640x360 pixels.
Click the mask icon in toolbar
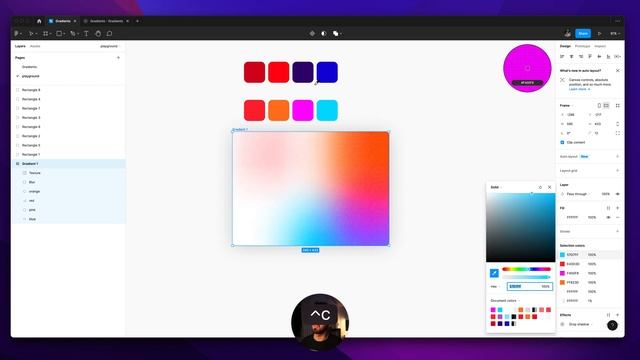tap(324, 33)
